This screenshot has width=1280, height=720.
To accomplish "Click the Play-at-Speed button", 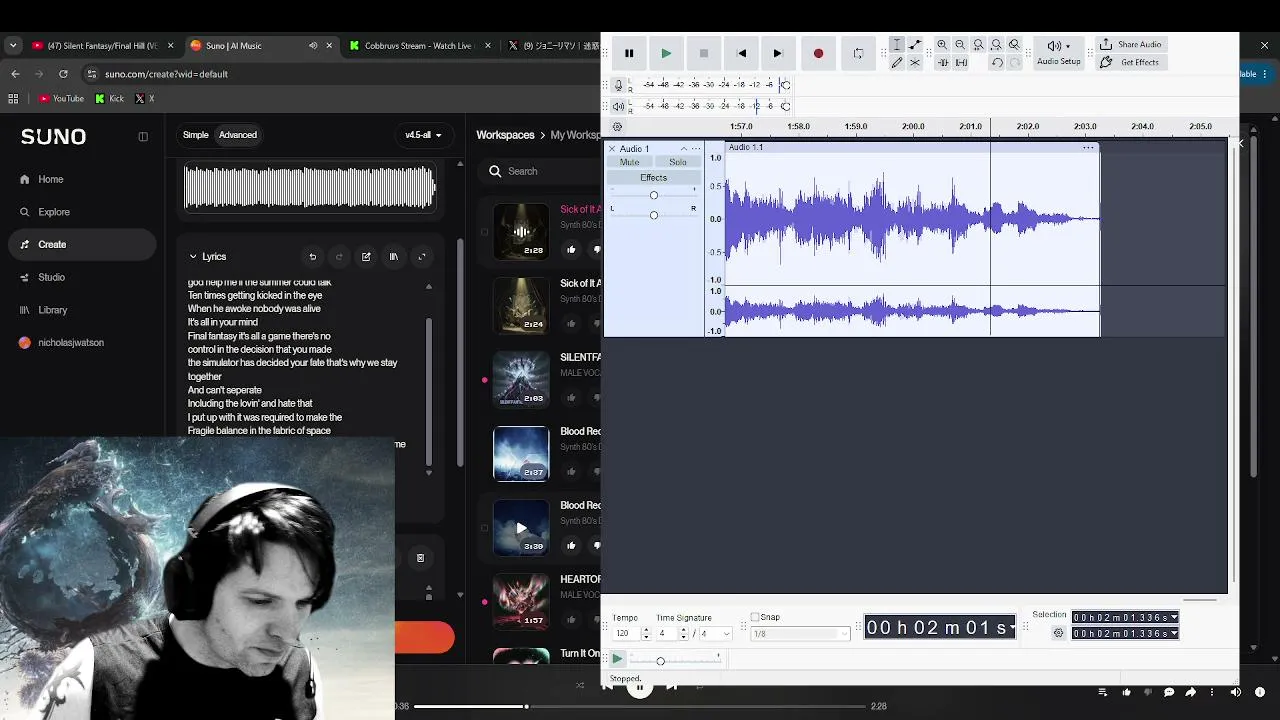I will (x=618, y=659).
